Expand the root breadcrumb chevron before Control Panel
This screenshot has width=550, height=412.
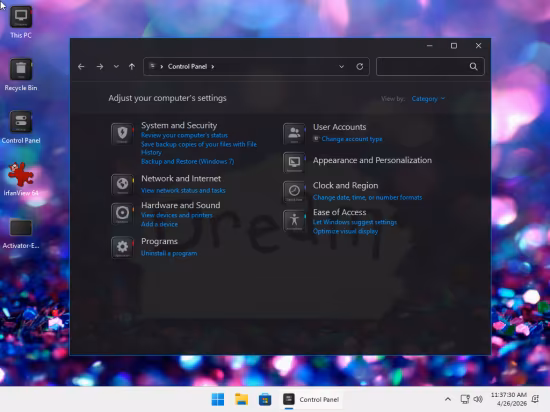coord(162,67)
